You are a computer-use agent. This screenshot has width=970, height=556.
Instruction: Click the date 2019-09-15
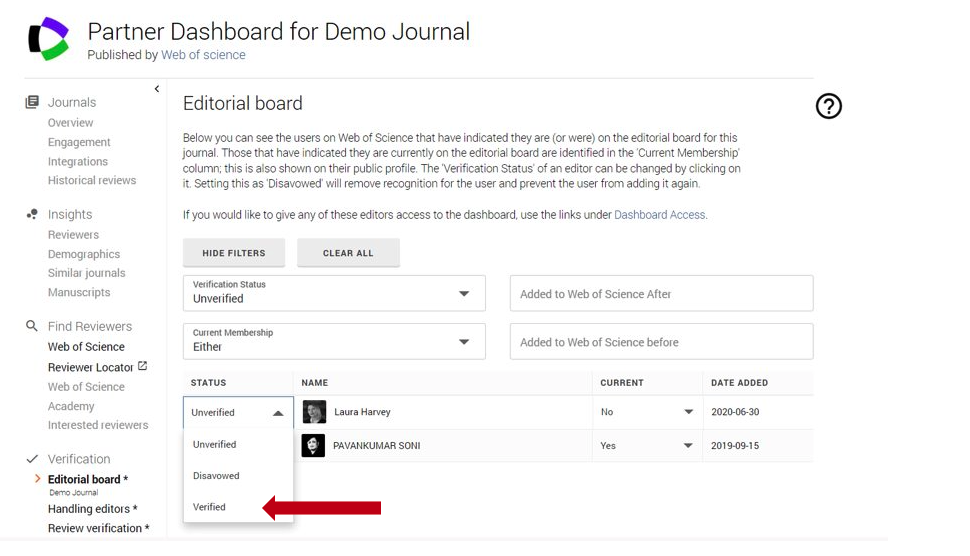click(x=735, y=445)
